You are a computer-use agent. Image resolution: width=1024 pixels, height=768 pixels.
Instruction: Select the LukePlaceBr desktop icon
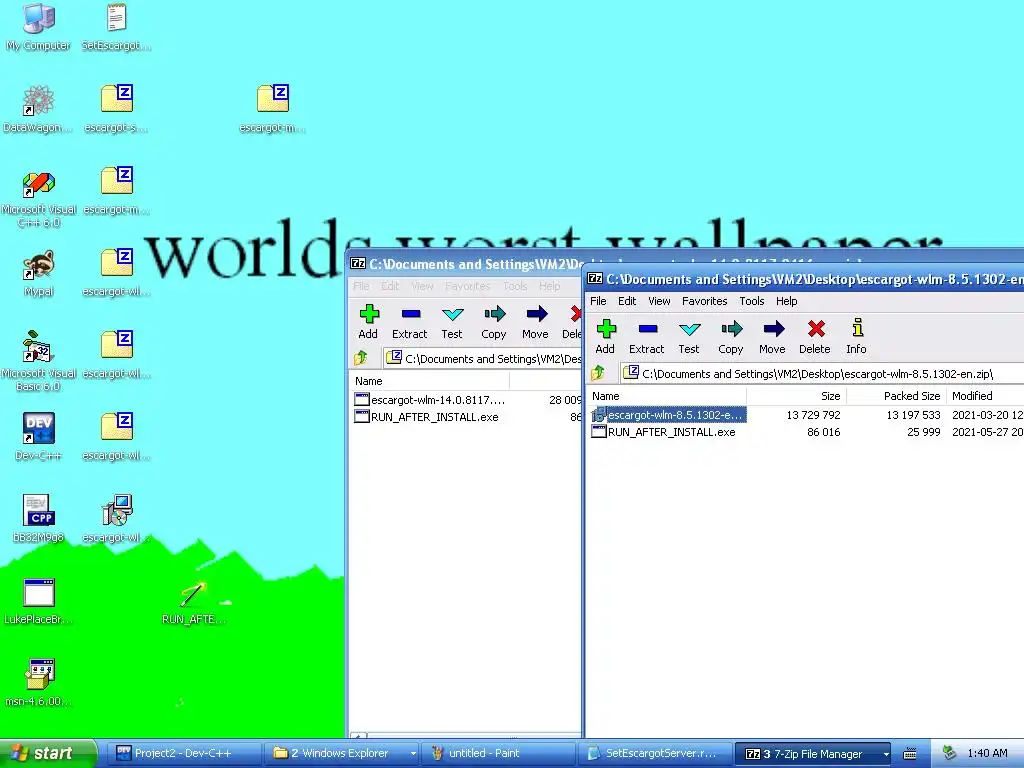(x=39, y=601)
